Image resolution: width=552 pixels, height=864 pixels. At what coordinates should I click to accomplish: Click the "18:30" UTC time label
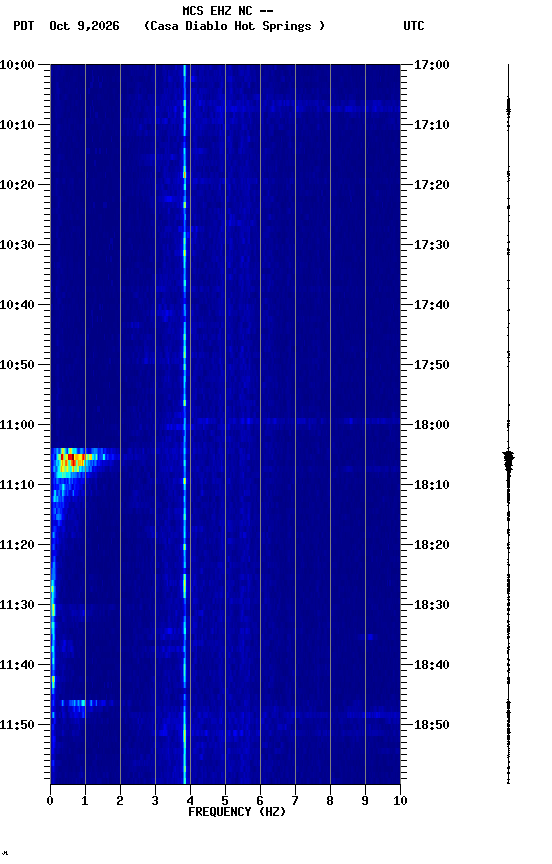tap(431, 605)
